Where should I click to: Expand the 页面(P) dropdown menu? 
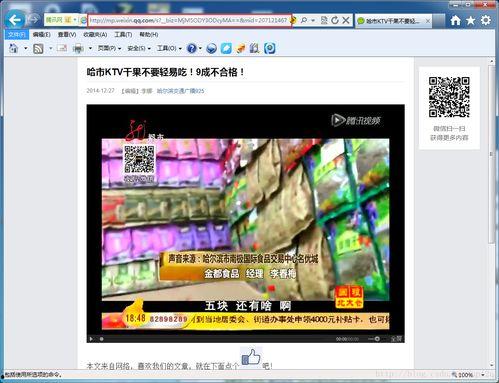(x=109, y=48)
